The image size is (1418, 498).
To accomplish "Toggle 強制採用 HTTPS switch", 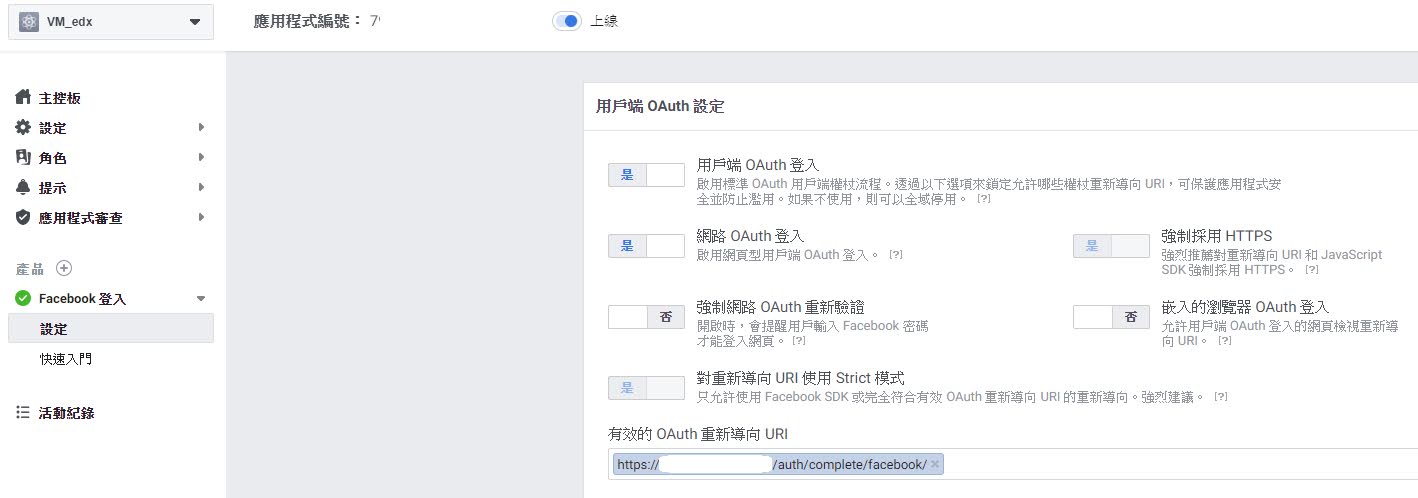I will [1111, 246].
